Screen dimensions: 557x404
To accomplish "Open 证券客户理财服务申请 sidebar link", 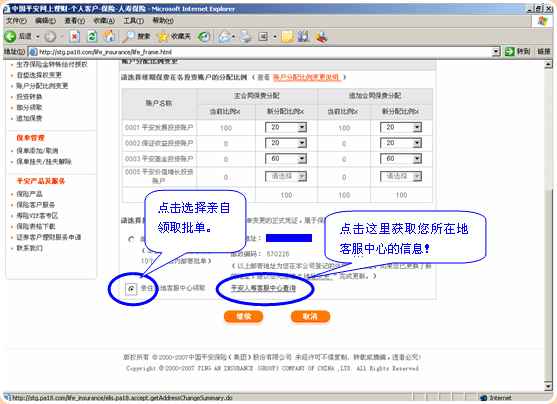I will 49,237.
